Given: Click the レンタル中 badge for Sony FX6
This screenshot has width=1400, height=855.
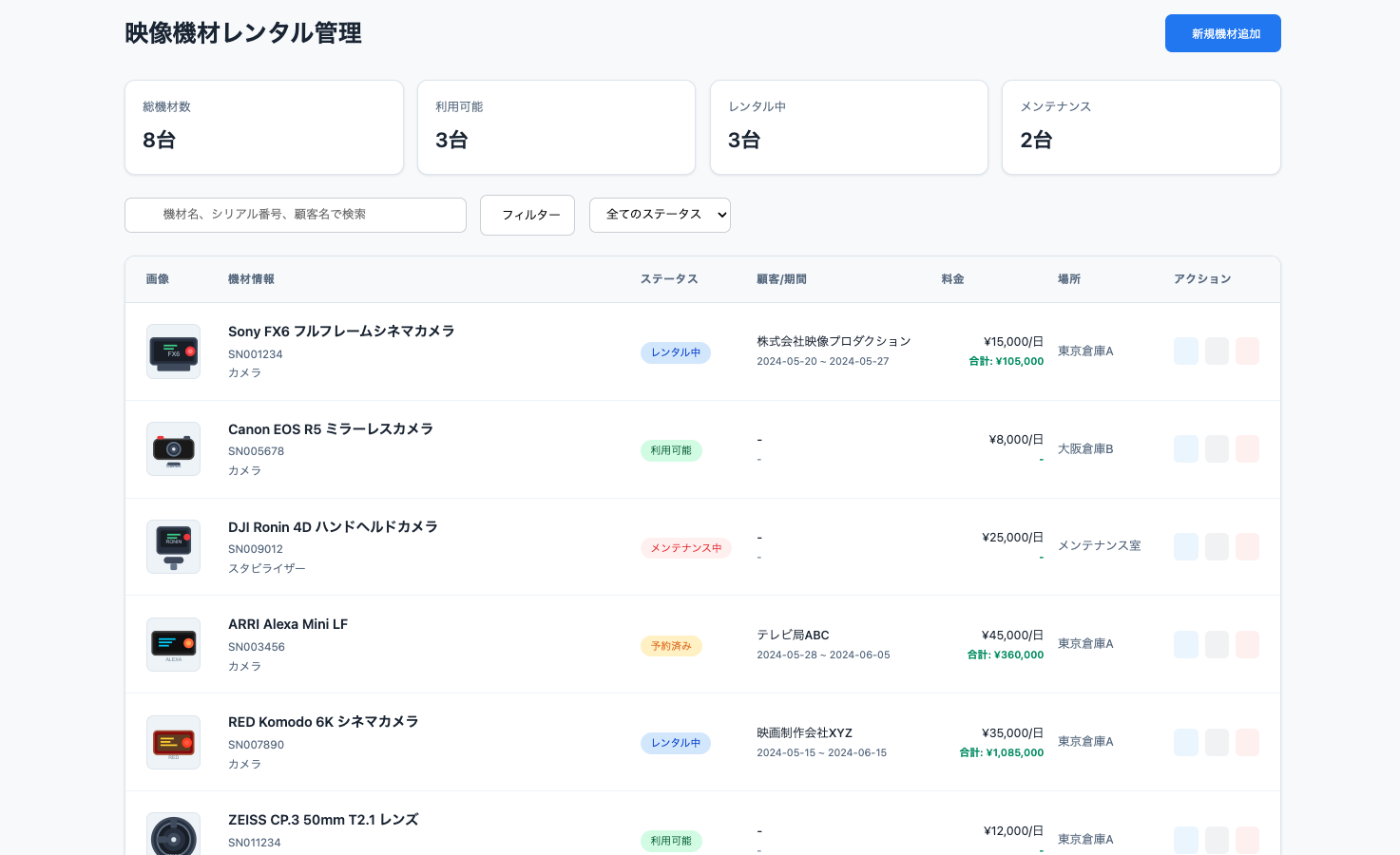Looking at the screenshot, I should (x=676, y=352).
